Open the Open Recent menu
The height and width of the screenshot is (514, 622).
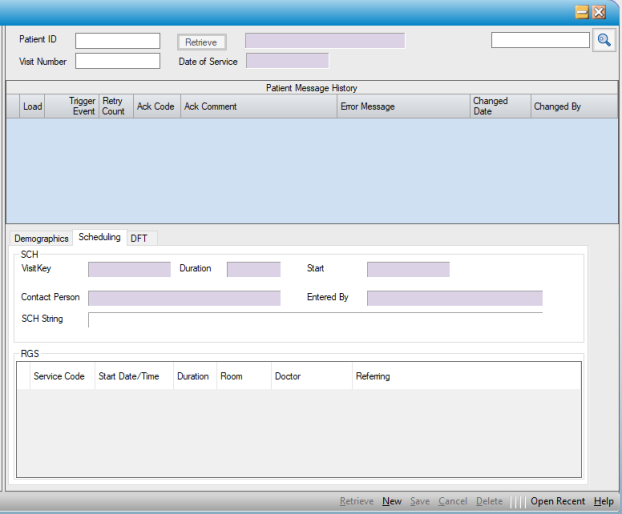pos(557,501)
